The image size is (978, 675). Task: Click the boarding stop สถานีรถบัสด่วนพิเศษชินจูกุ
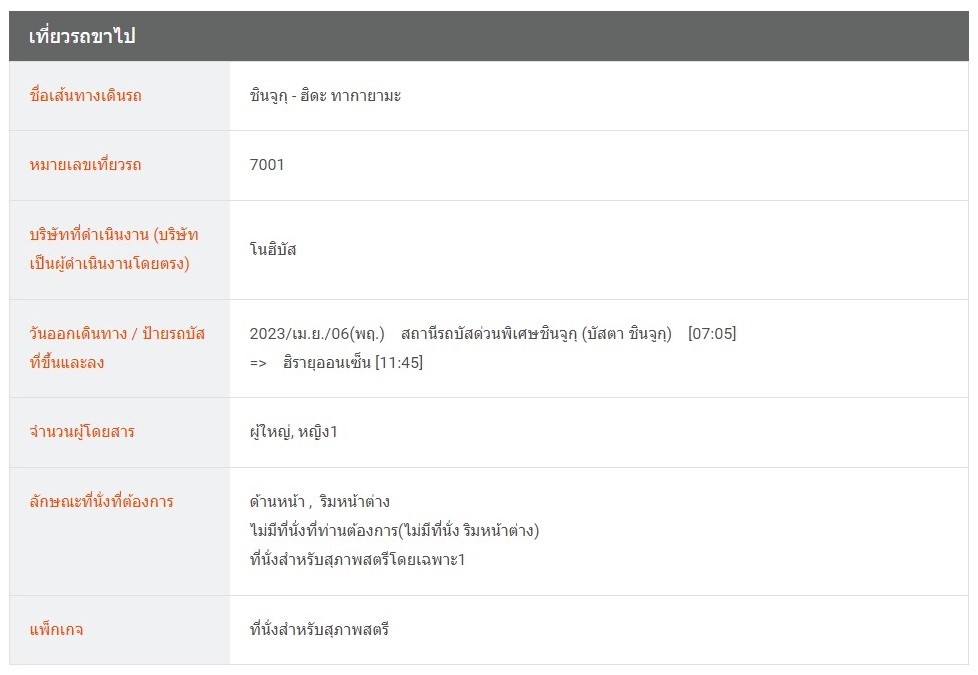pos(536,333)
